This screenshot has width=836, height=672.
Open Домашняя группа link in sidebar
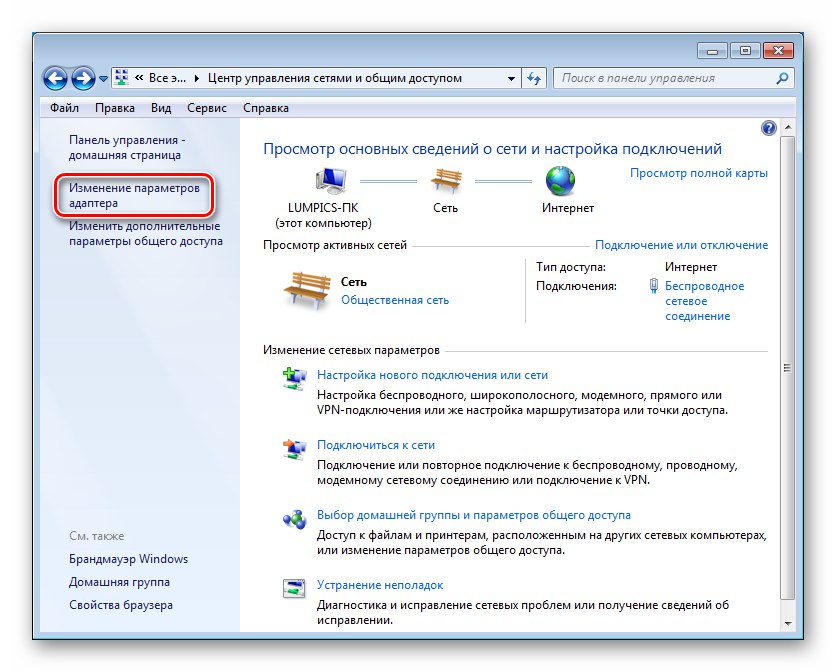(119, 582)
